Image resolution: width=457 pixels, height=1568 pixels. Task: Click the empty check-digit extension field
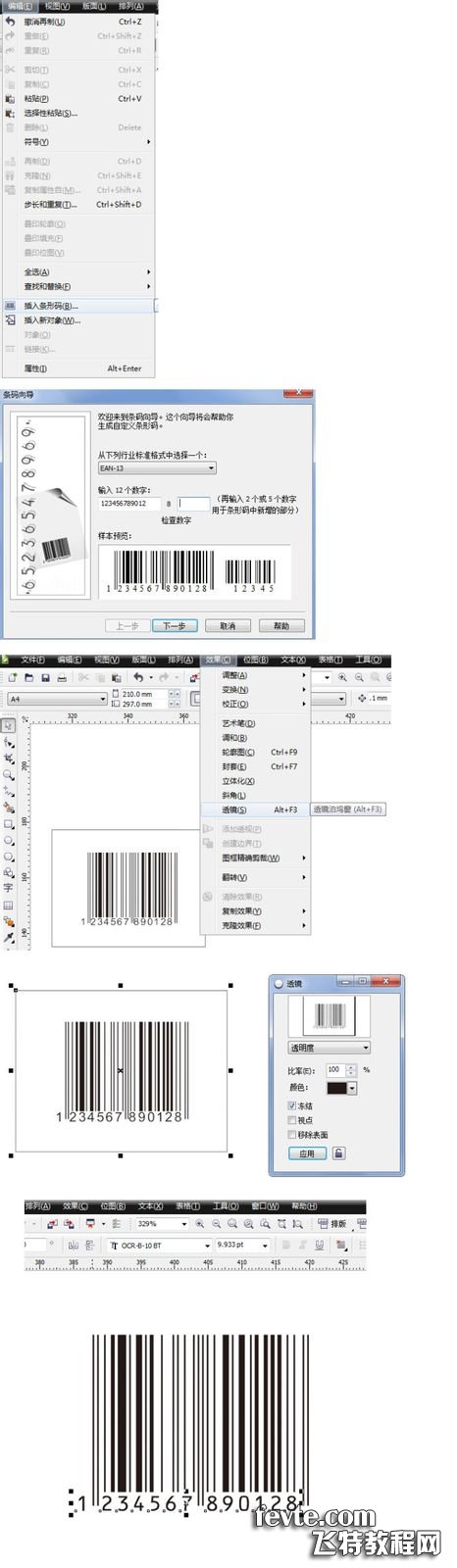point(193,504)
